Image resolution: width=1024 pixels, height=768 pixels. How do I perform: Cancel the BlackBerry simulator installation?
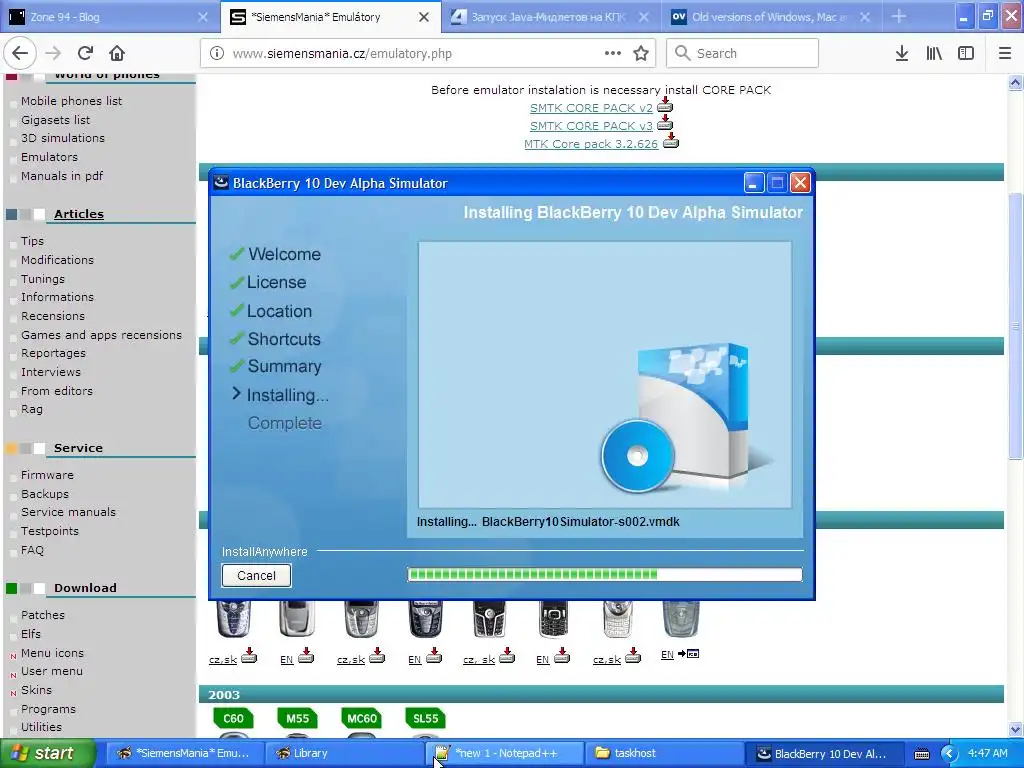pyautogui.click(x=256, y=575)
